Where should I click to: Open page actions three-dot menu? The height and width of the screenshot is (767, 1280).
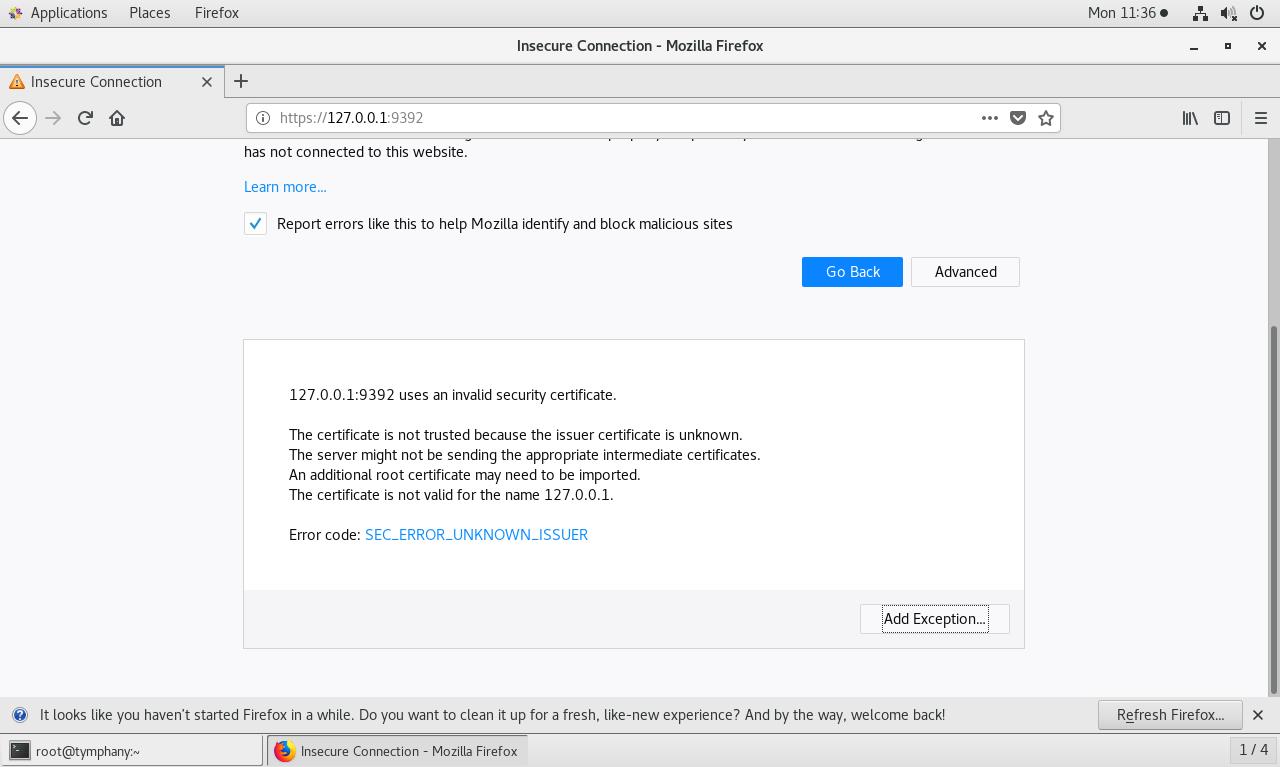tap(990, 118)
